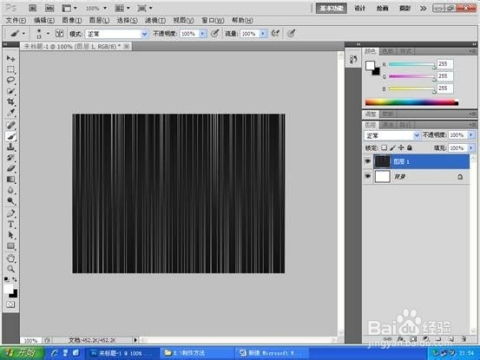
Task: Select the Path Selection tool
Action: click(x=11, y=235)
